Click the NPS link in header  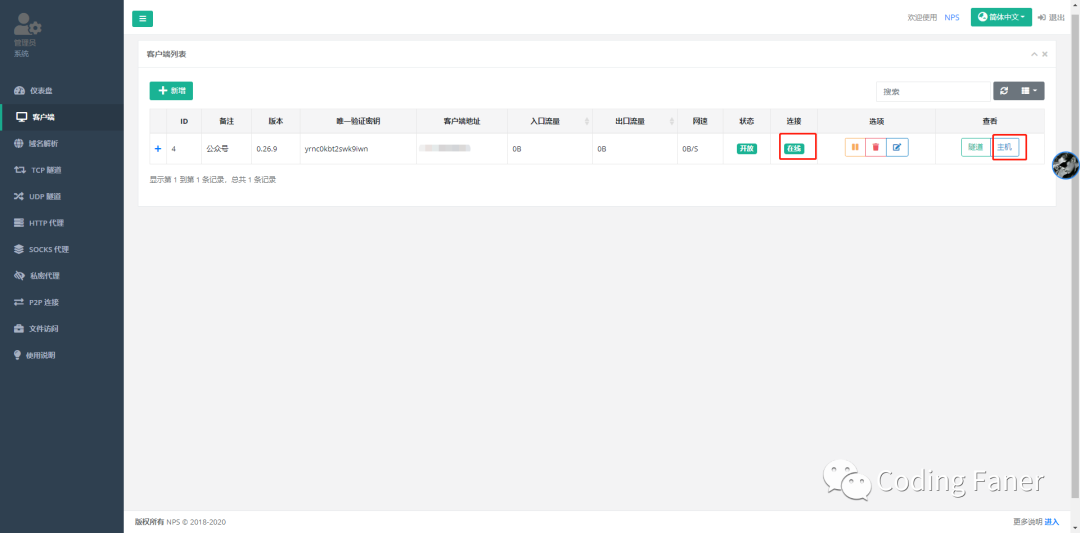coord(952,17)
